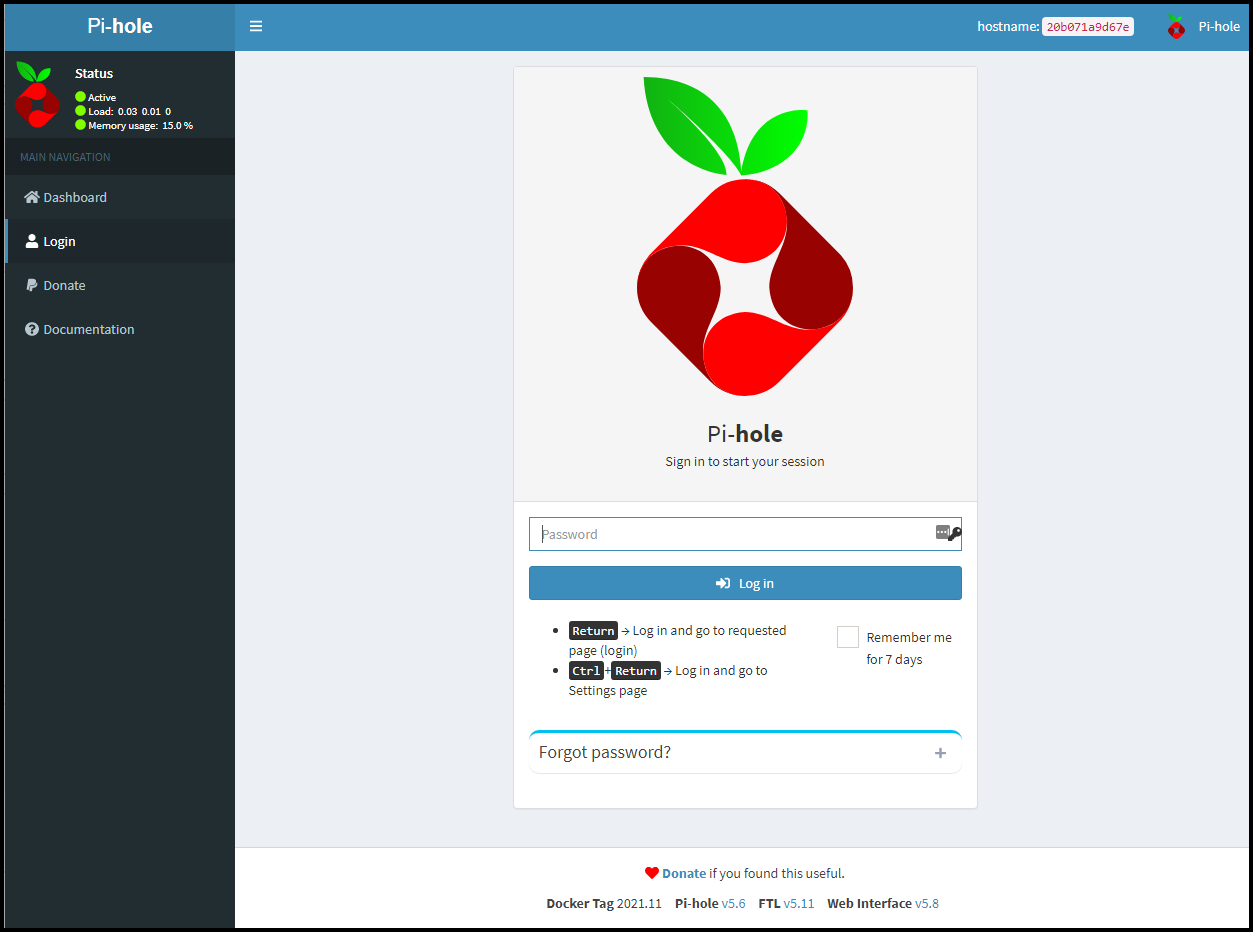
Task: Click the Donate flag icon in sidebar
Action: 31,285
